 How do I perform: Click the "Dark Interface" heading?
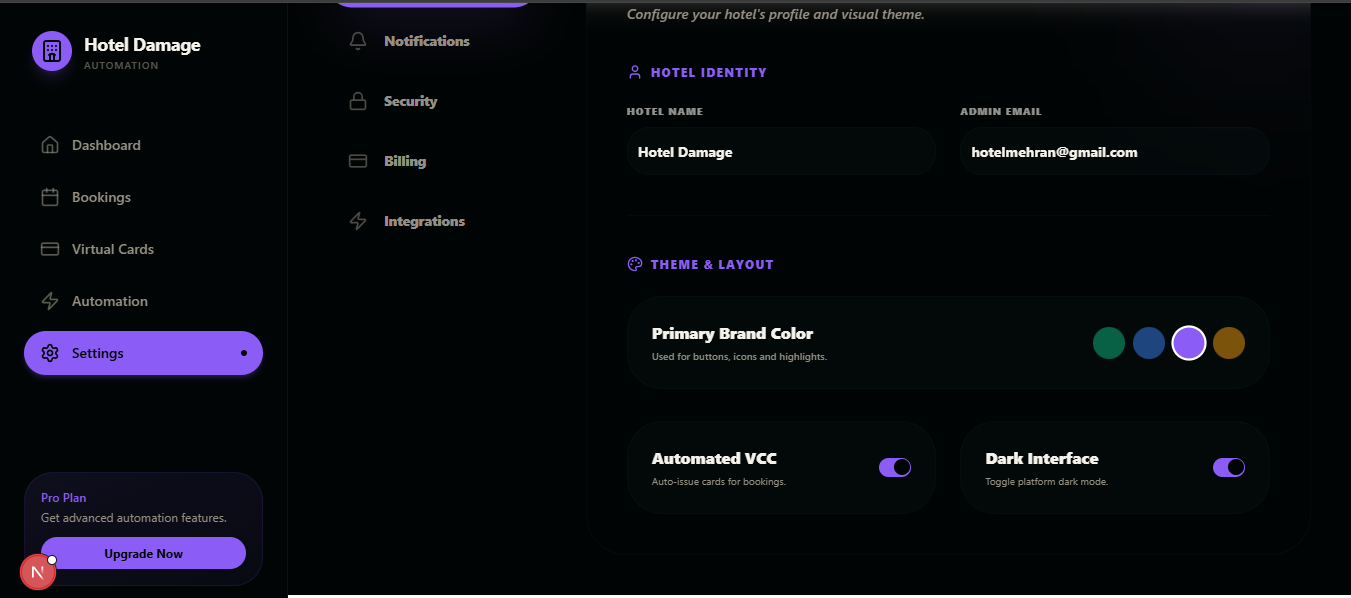[x=1042, y=459]
